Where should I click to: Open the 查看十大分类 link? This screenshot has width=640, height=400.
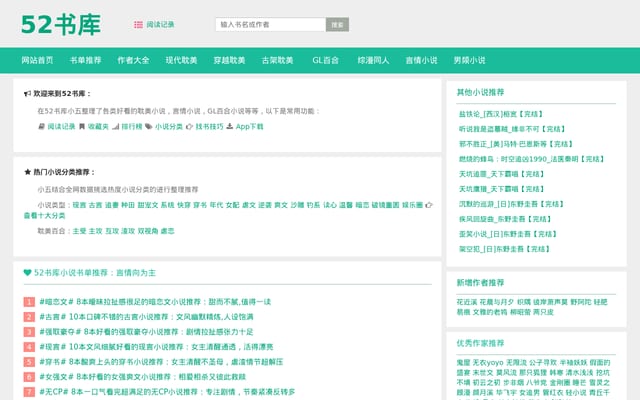point(44,216)
